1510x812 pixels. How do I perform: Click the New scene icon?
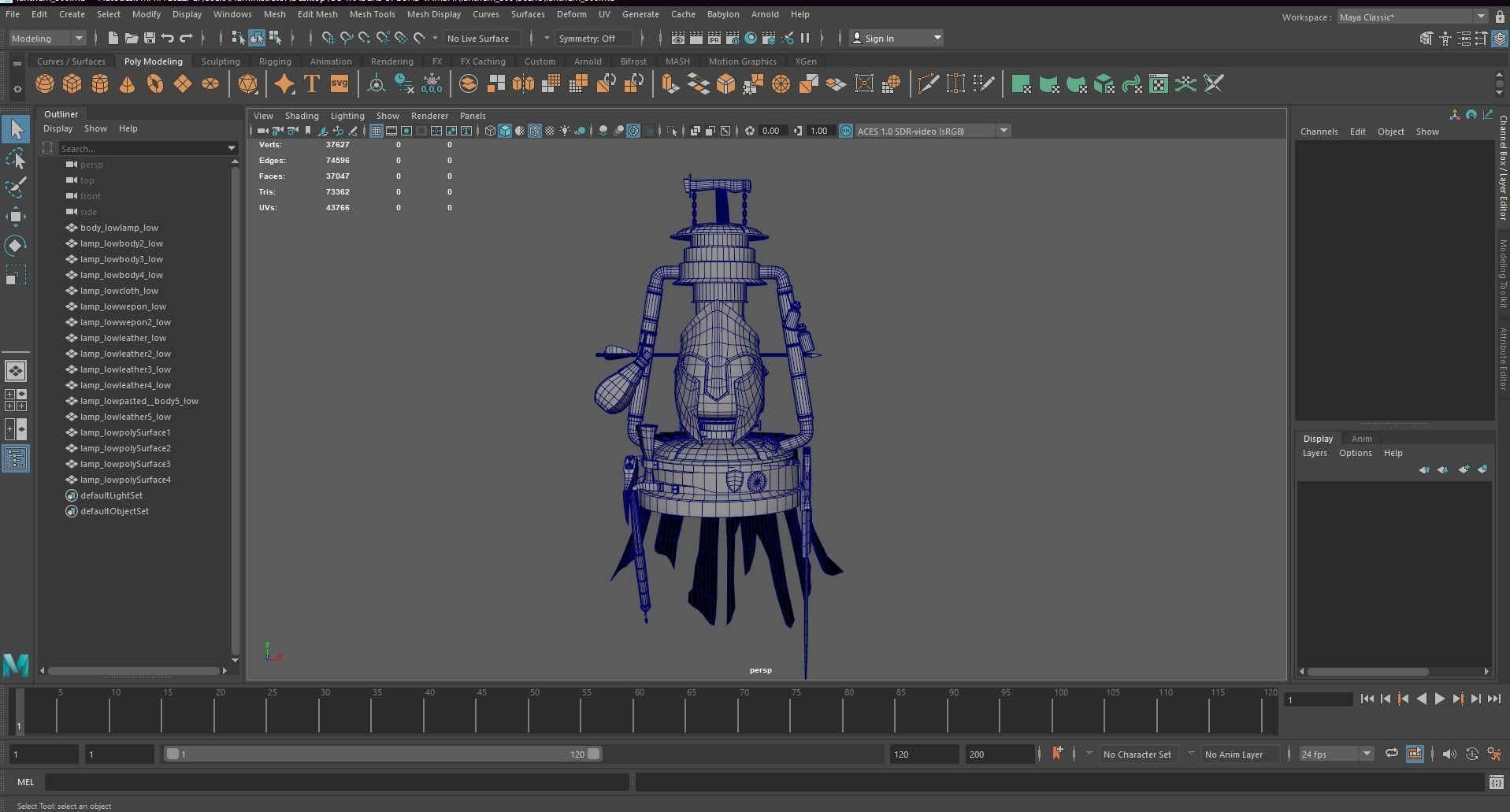pos(113,38)
